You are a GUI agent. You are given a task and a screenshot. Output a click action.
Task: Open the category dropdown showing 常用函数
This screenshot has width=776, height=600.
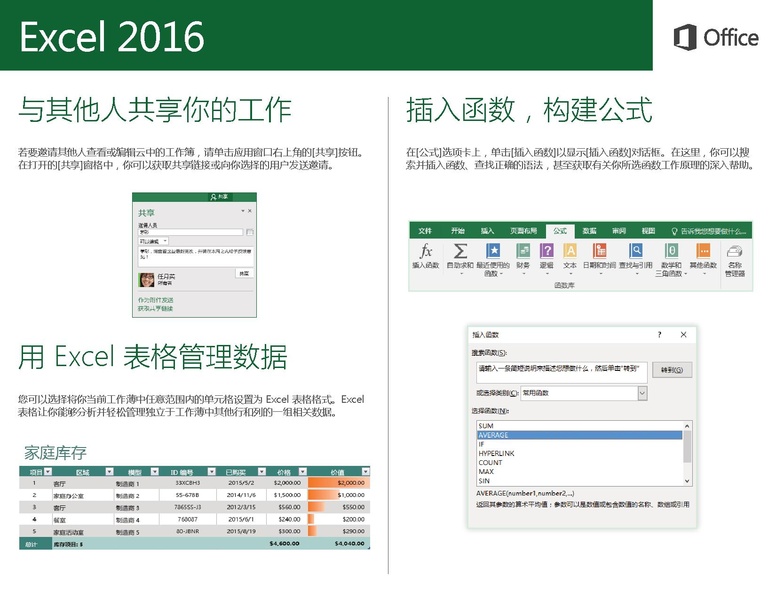coord(642,393)
